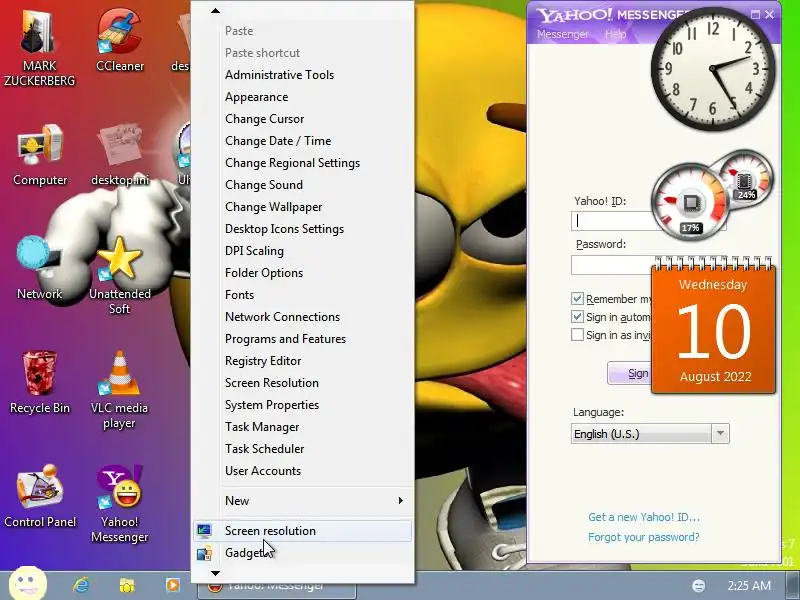Expand the New submenu arrow
800x600 pixels.
point(401,501)
